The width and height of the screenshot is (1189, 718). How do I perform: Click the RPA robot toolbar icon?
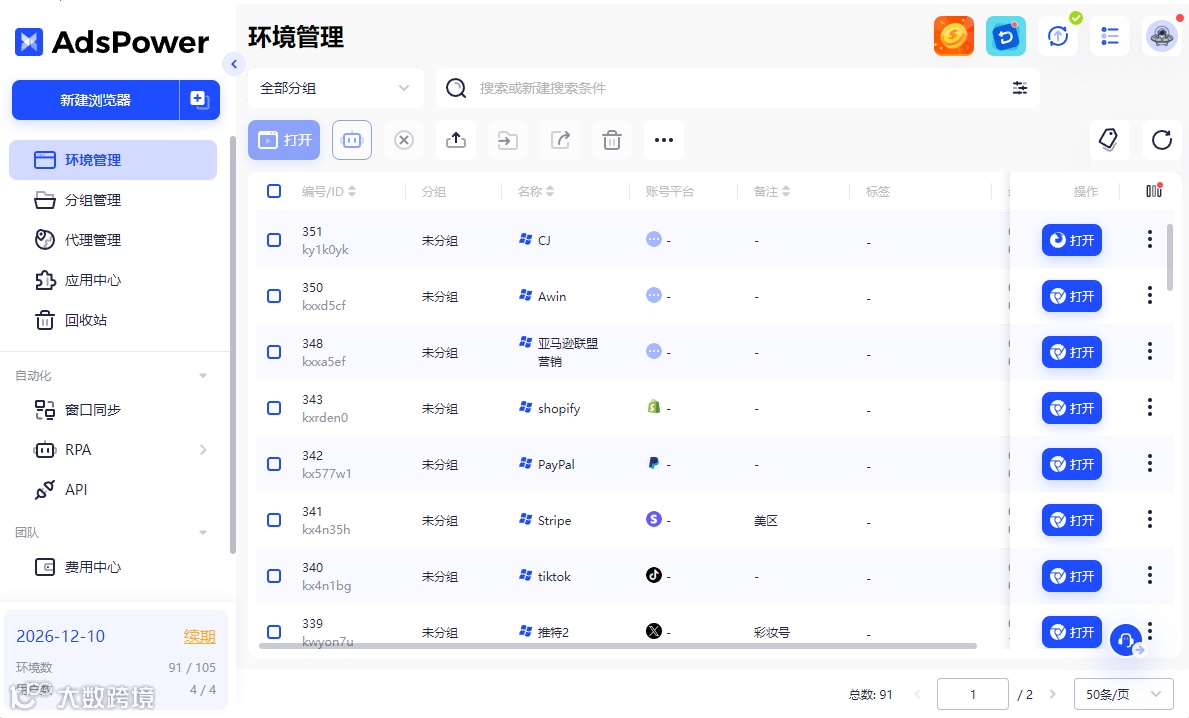(x=352, y=140)
